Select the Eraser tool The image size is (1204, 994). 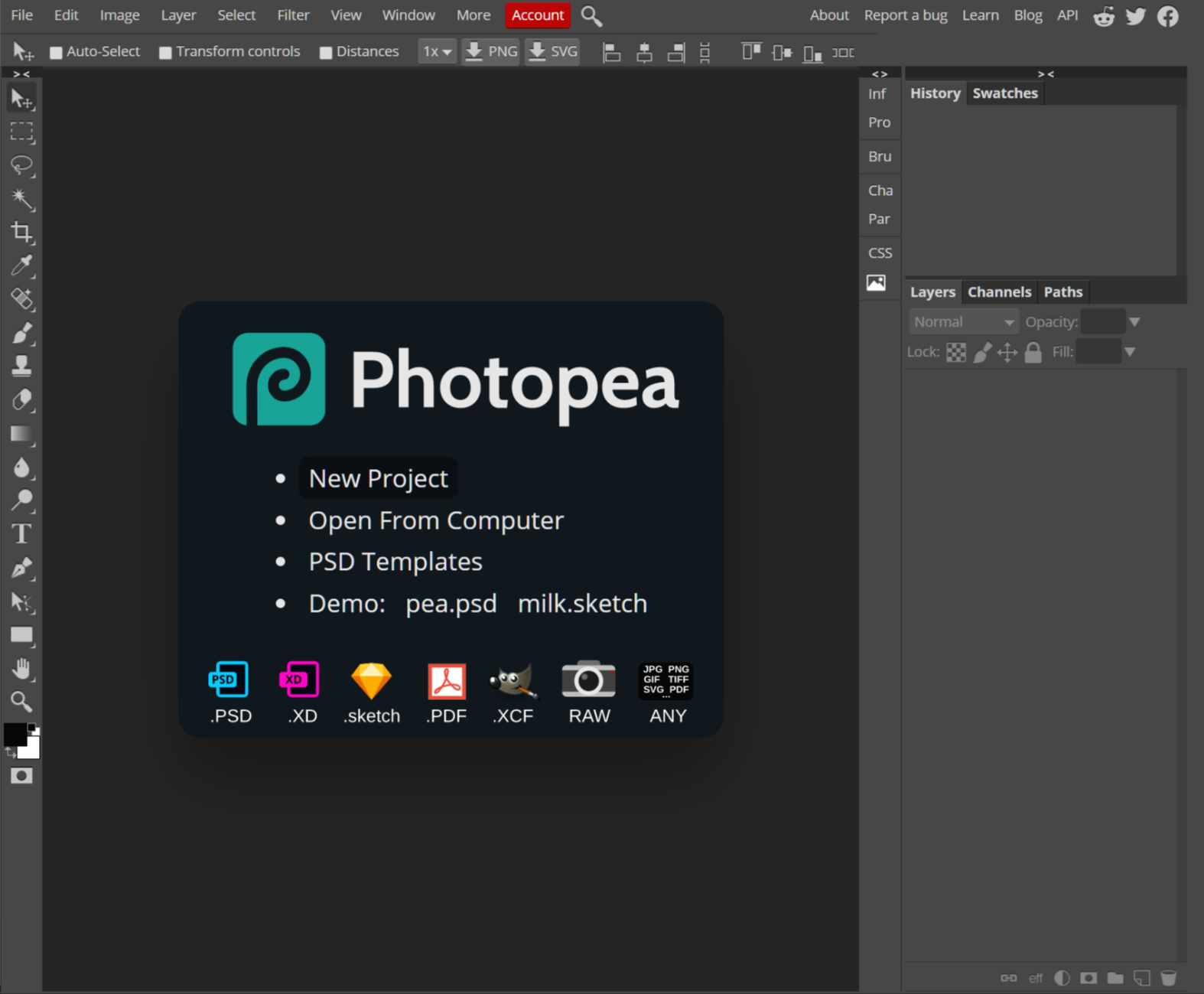(21, 400)
